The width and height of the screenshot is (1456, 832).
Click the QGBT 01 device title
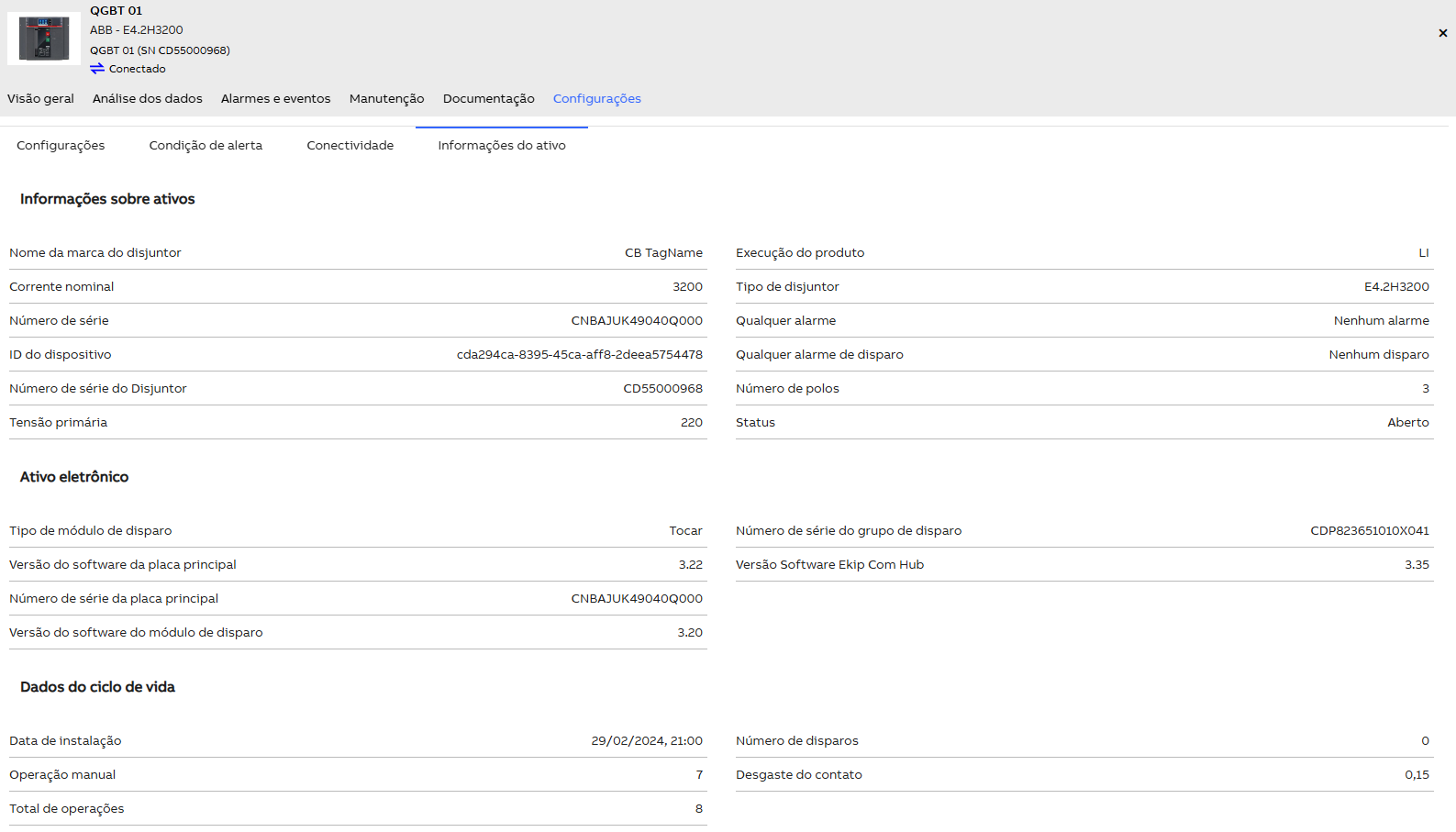coord(116,11)
